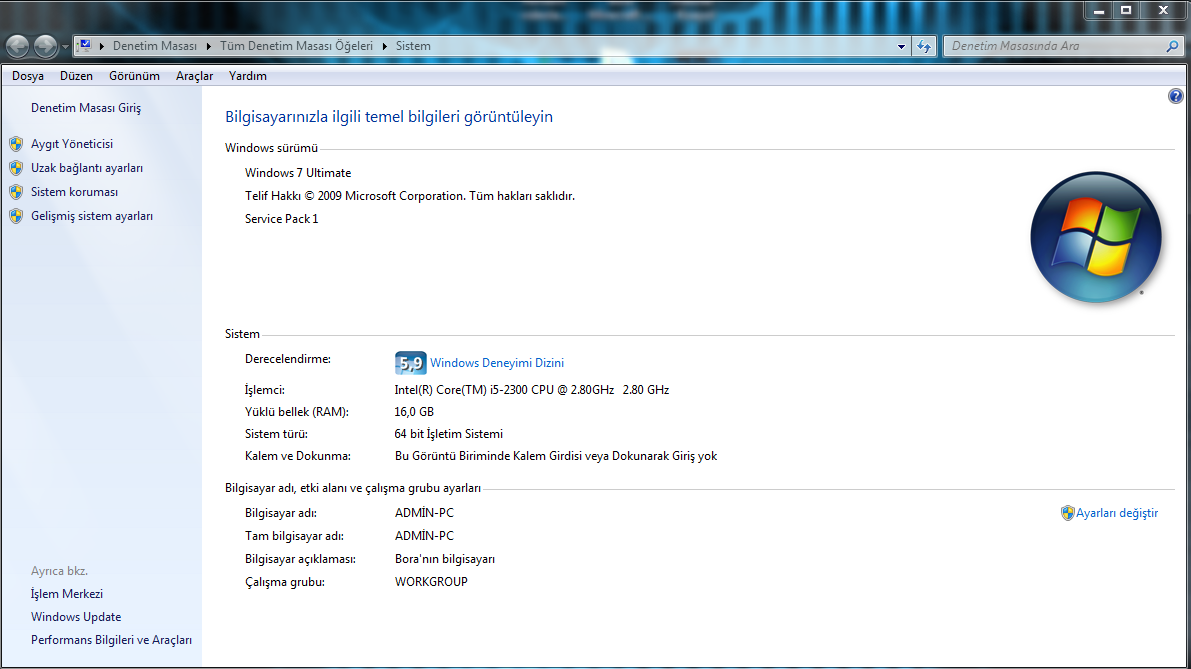Maximize the Sistem window
The image size is (1191, 669).
pos(1126,11)
